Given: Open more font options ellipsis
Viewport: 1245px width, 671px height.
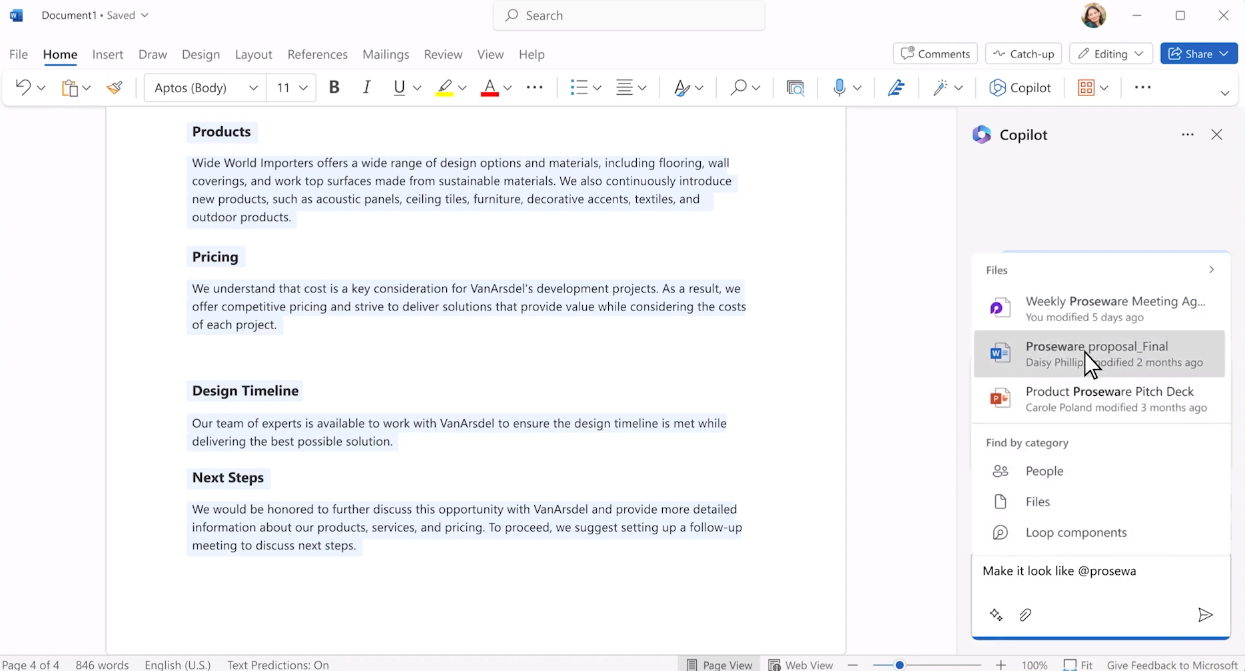Looking at the screenshot, I should pos(535,88).
